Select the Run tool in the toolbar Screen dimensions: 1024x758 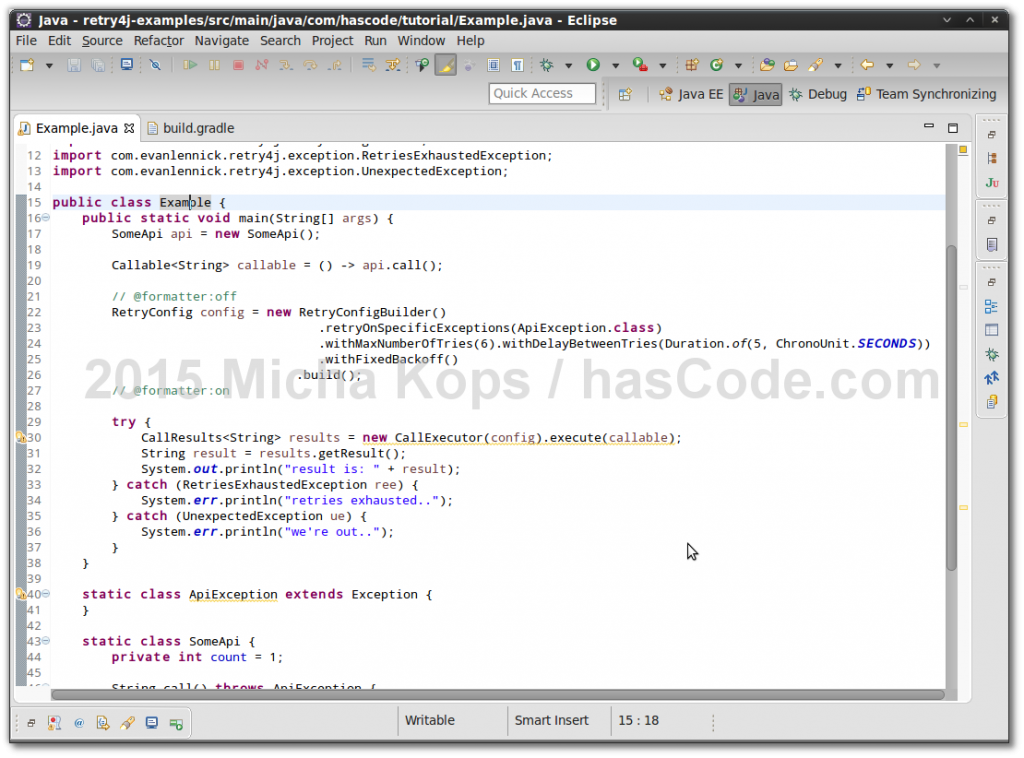pyautogui.click(x=594, y=64)
